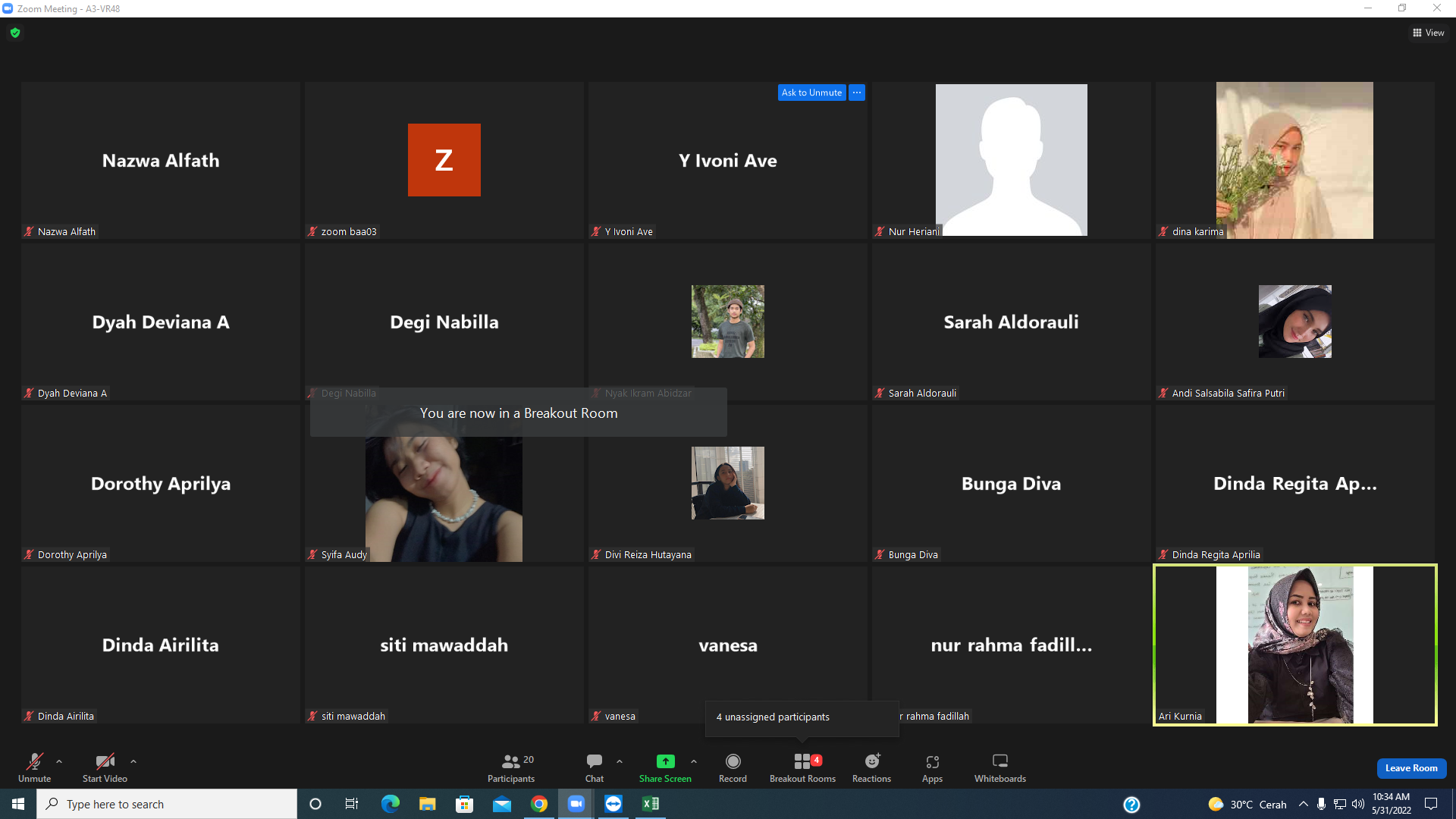Leave the breakout room
The height and width of the screenshot is (819, 1456).
tap(1411, 768)
